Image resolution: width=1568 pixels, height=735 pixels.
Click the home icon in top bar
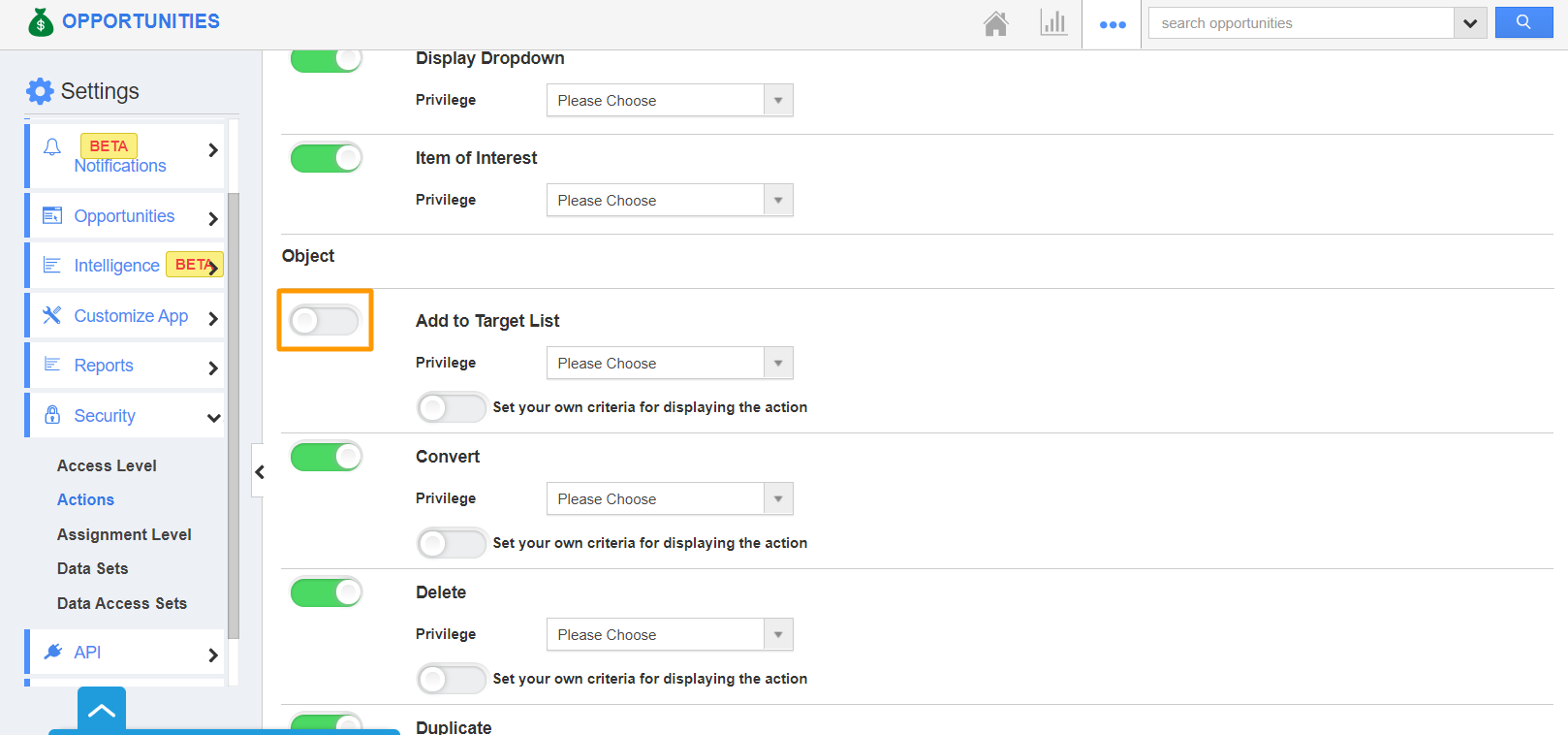tap(995, 23)
